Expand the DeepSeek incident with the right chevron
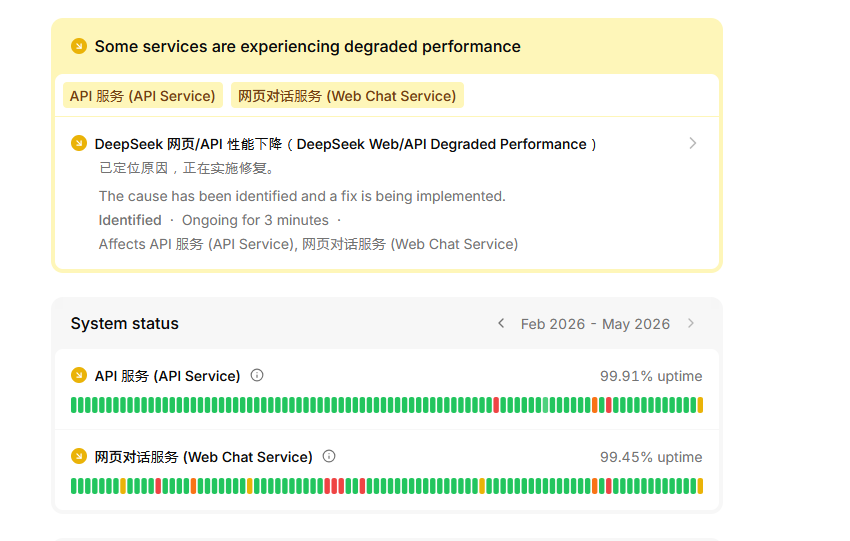The width and height of the screenshot is (850, 541). 692,143
